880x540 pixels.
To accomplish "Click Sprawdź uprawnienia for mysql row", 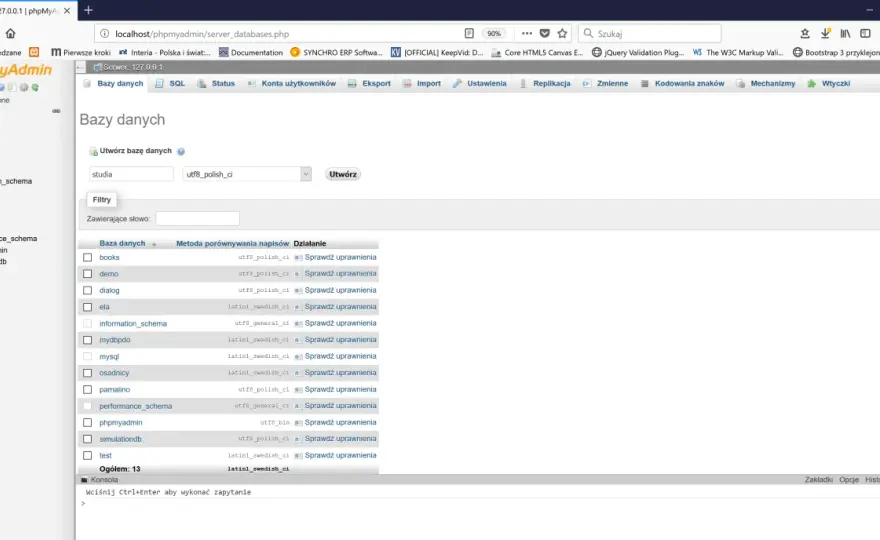I will (340, 356).
